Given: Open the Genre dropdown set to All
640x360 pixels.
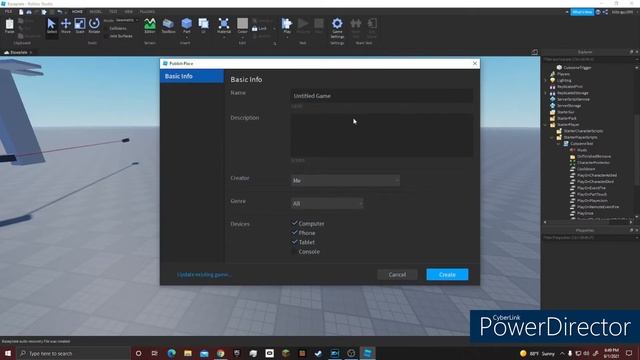Looking at the screenshot, I should click(327, 203).
